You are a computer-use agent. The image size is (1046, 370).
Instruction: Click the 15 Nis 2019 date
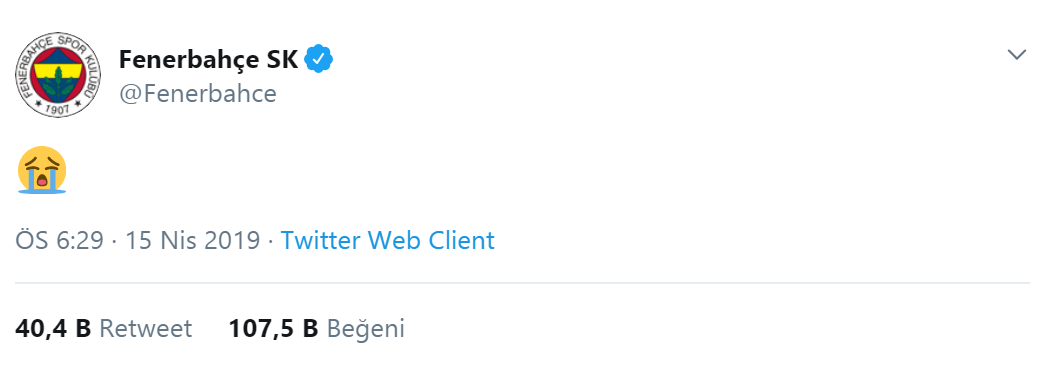192,240
